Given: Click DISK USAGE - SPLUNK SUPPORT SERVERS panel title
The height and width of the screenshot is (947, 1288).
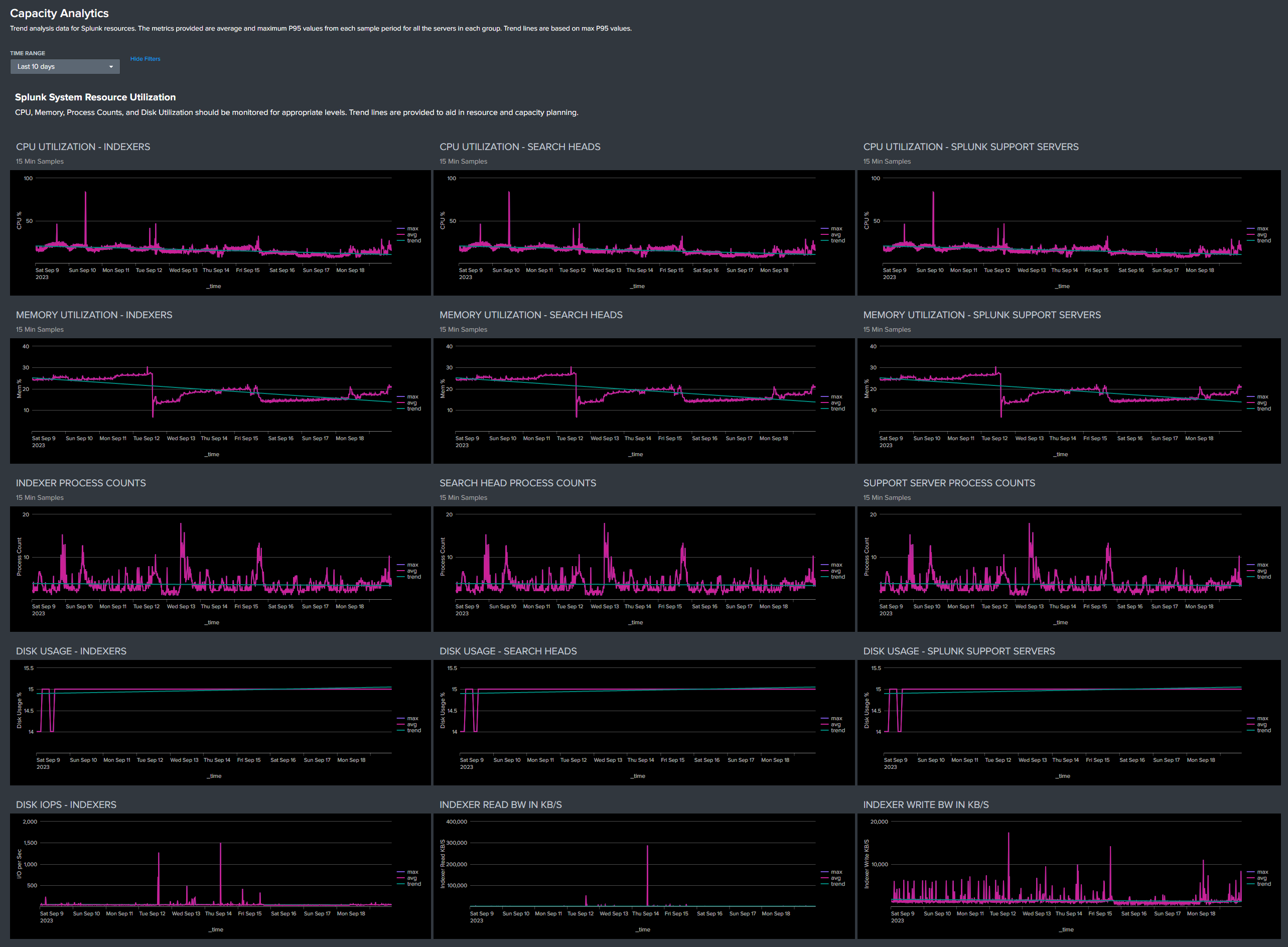Looking at the screenshot, I should pyautogui.click(x=959, y=651).
